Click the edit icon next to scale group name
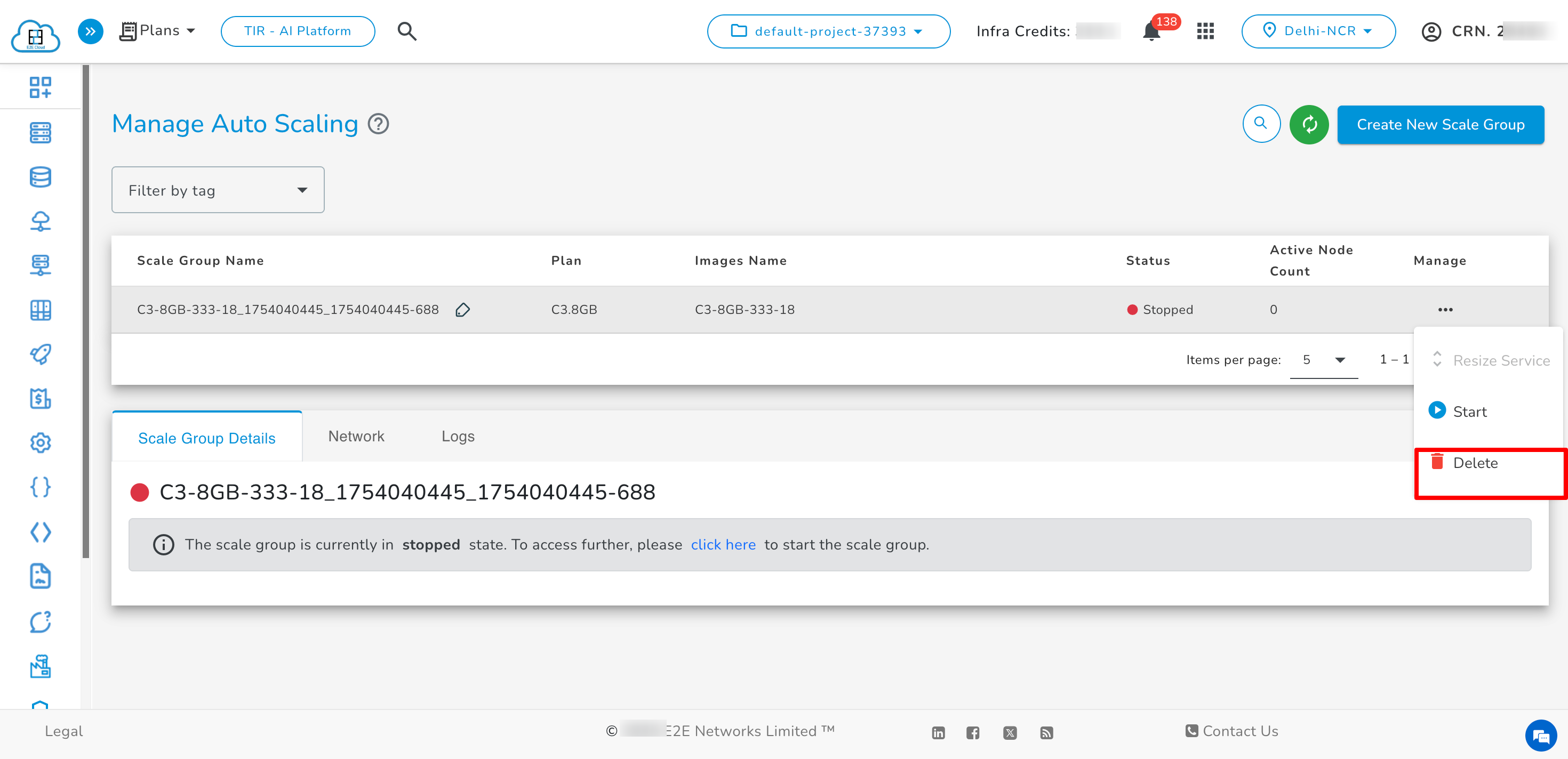 (x=462, y=310)
